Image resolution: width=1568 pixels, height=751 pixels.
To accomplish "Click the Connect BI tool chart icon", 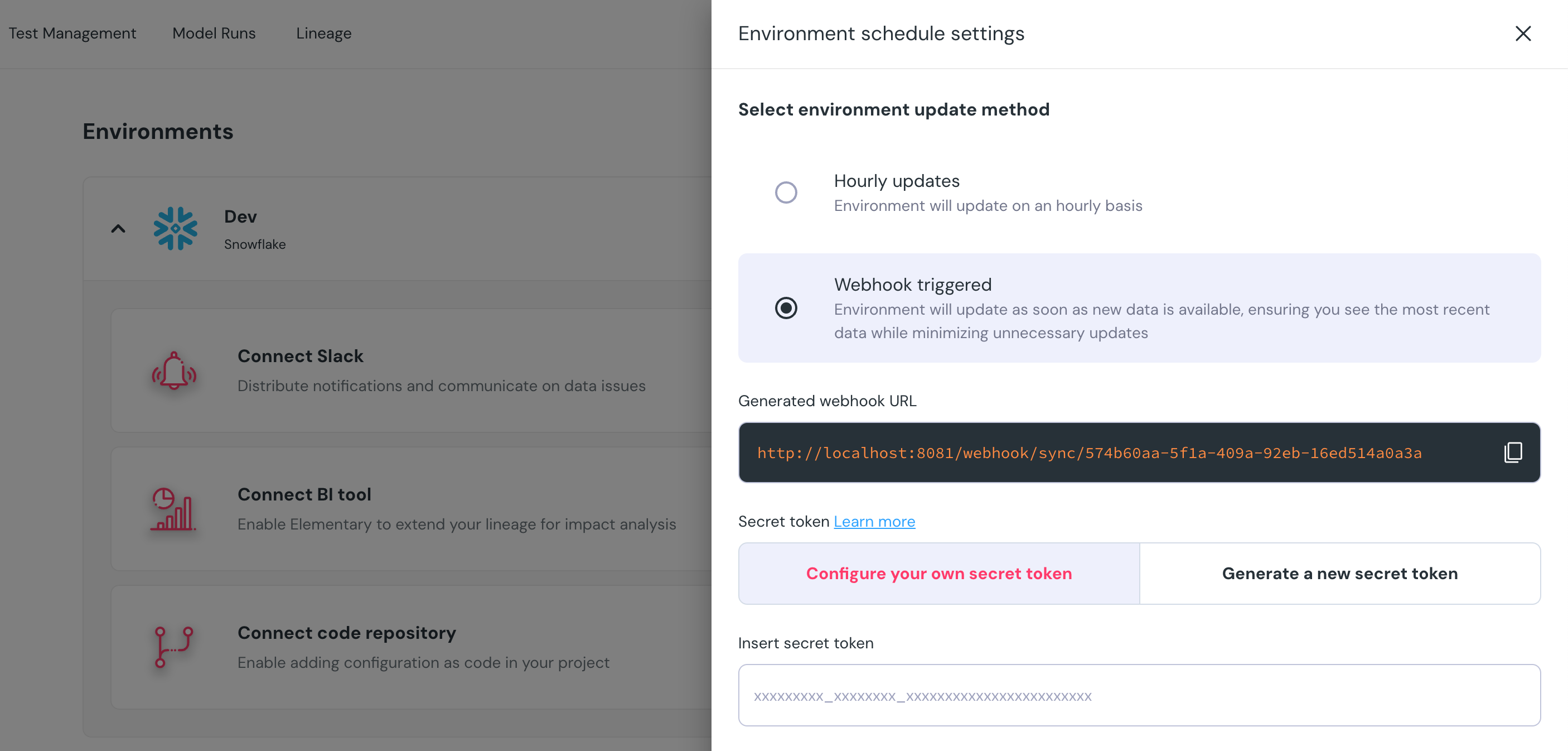I will tap(173, 509).
